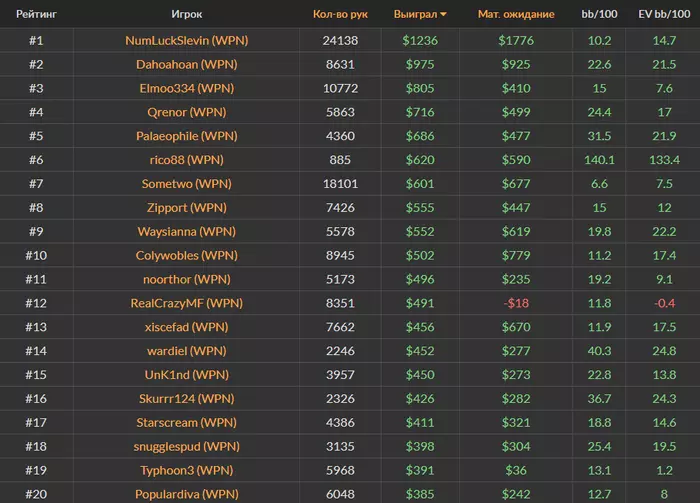Click the Игрок column header
Viewport: 700px width, 503px height.
[187, 14]
